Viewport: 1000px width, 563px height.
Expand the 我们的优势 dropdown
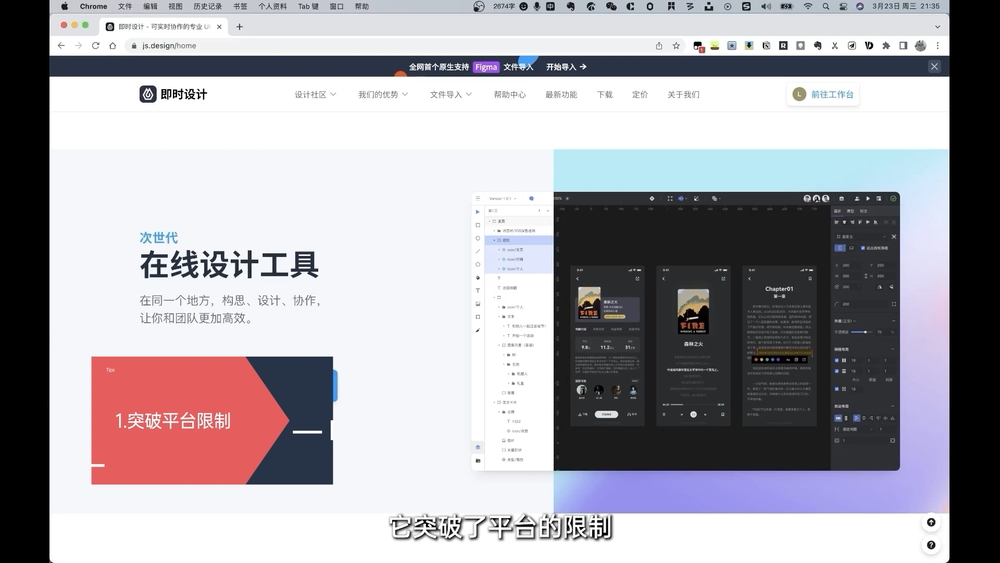(383, 94)
